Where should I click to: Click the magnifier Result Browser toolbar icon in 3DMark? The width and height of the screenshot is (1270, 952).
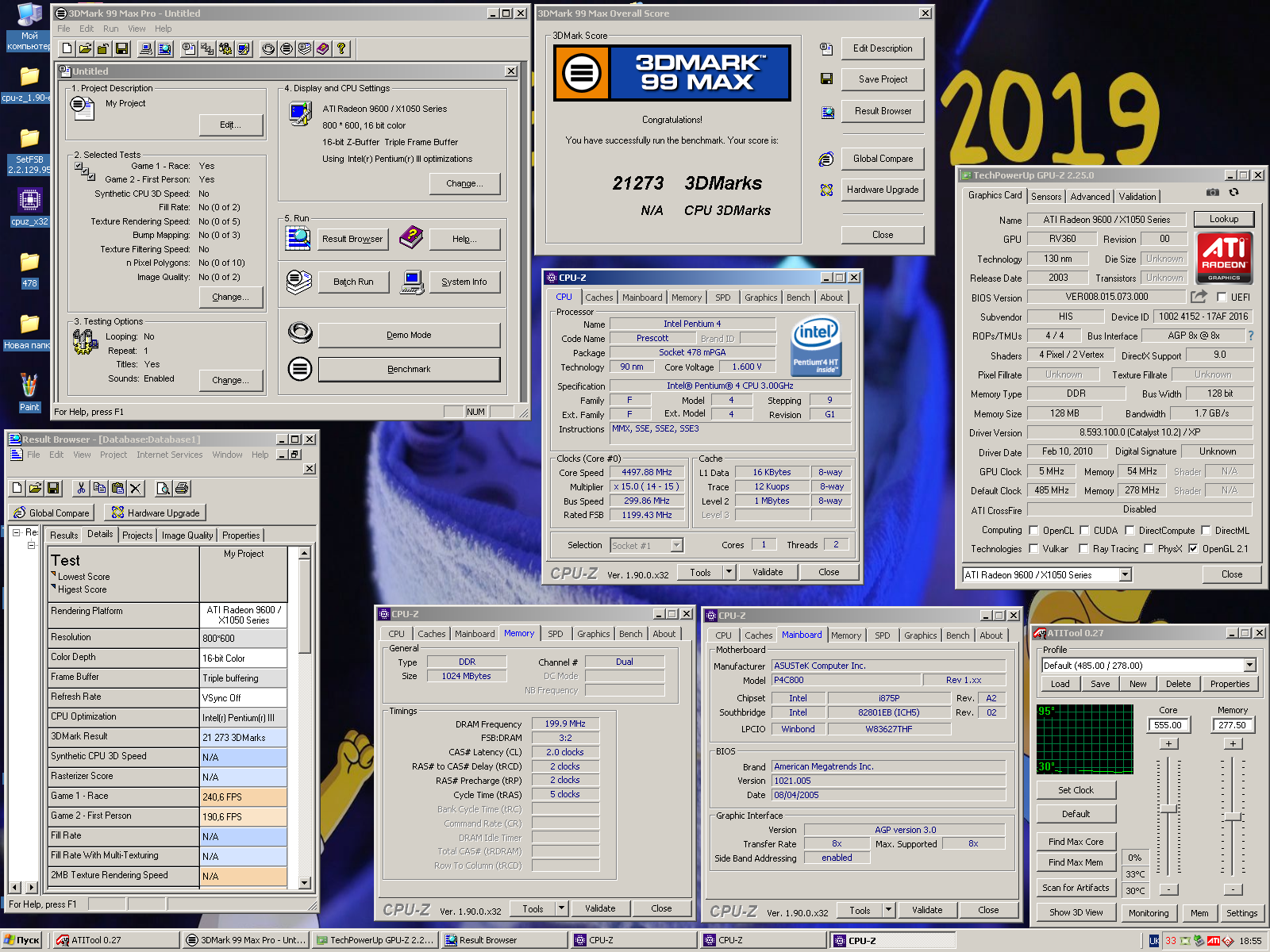point(164,48)
